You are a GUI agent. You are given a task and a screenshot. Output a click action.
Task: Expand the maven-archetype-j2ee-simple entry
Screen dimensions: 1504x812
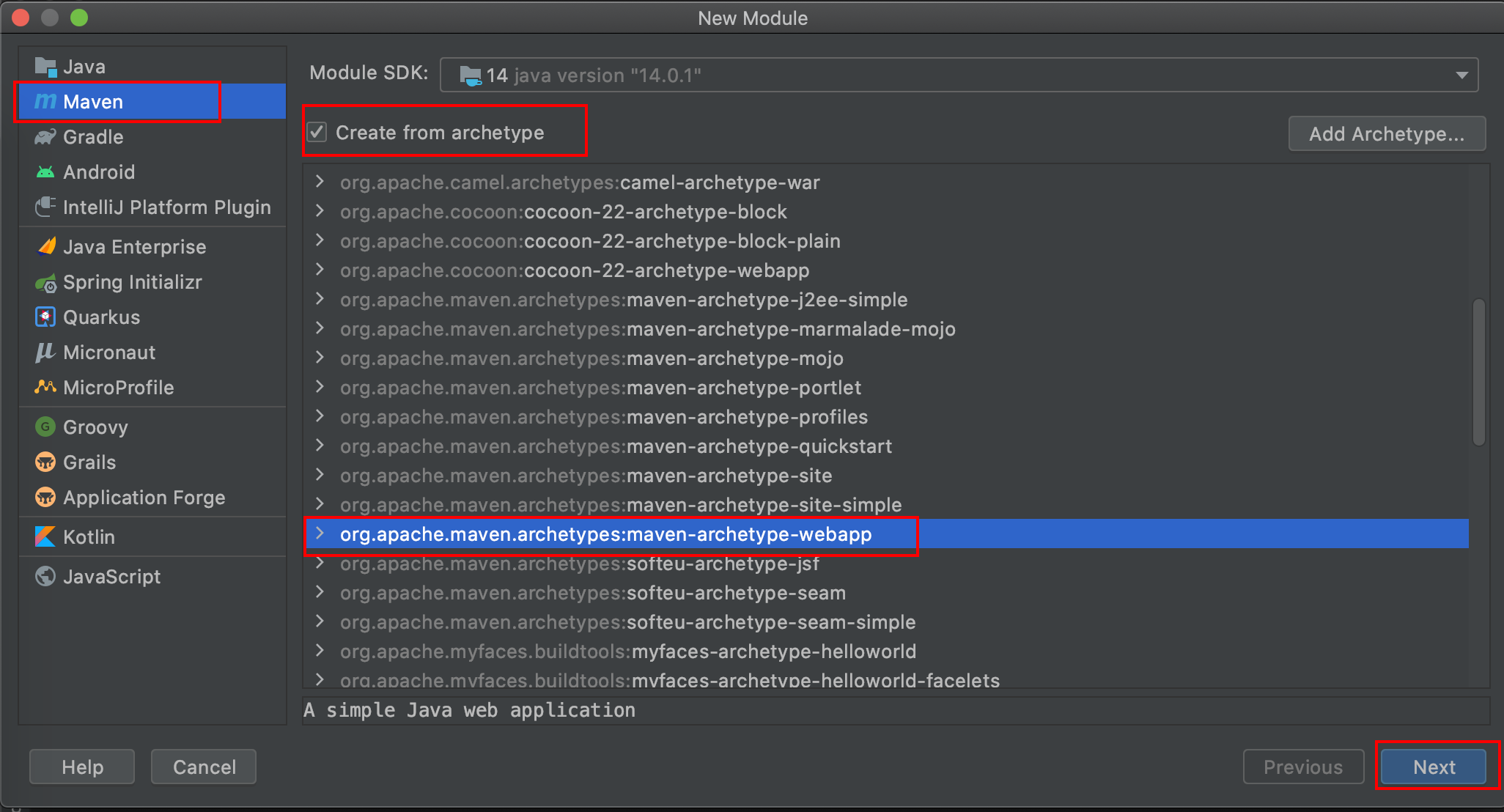(x=320, y=299)
